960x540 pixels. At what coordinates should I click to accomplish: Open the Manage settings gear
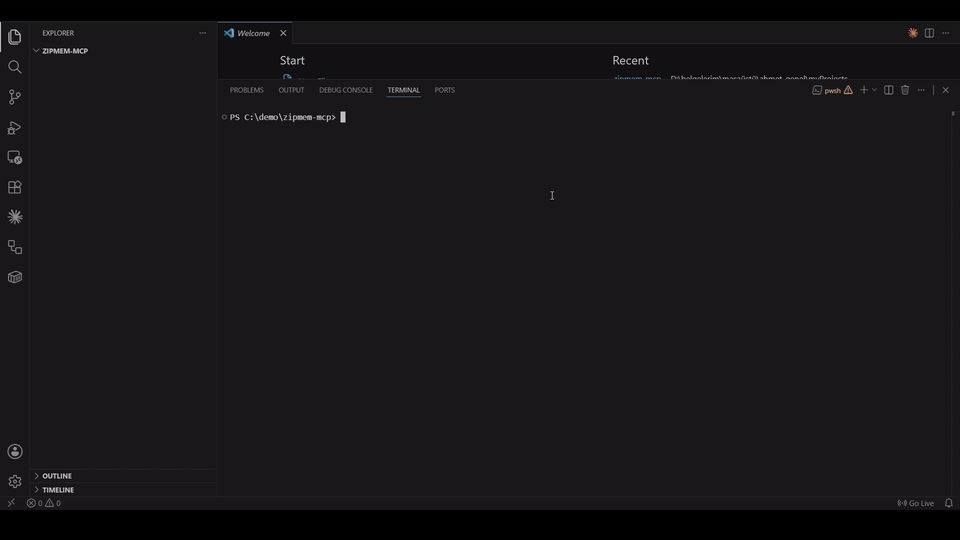[x=15, y=482]
